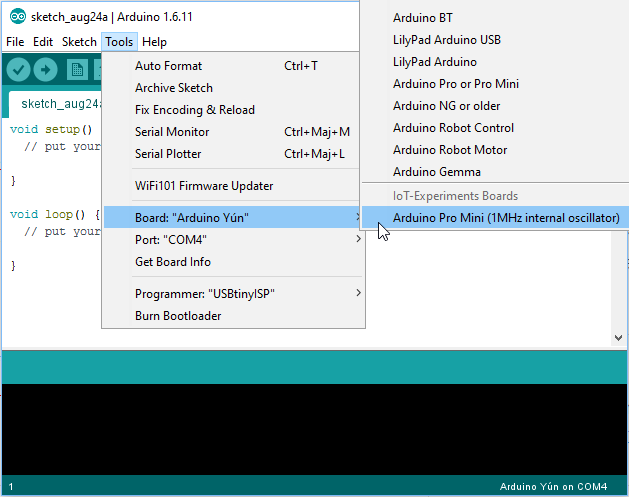
Task: Select Arduino Gemma board
Action: pyautogui.click(x=495, y=172)
